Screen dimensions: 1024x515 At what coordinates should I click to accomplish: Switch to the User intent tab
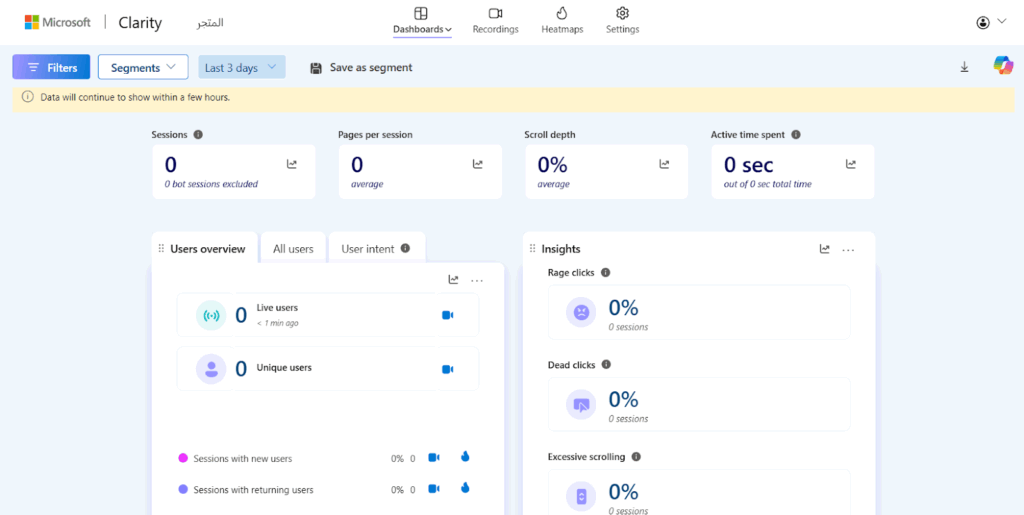pos(375,249)
